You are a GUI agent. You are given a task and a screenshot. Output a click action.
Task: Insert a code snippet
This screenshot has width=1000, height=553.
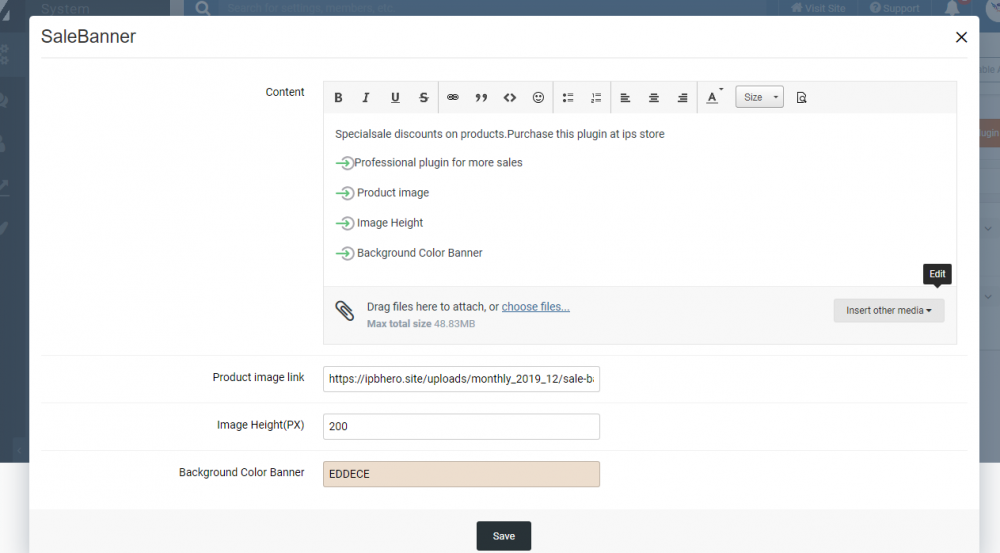(510, 98)
